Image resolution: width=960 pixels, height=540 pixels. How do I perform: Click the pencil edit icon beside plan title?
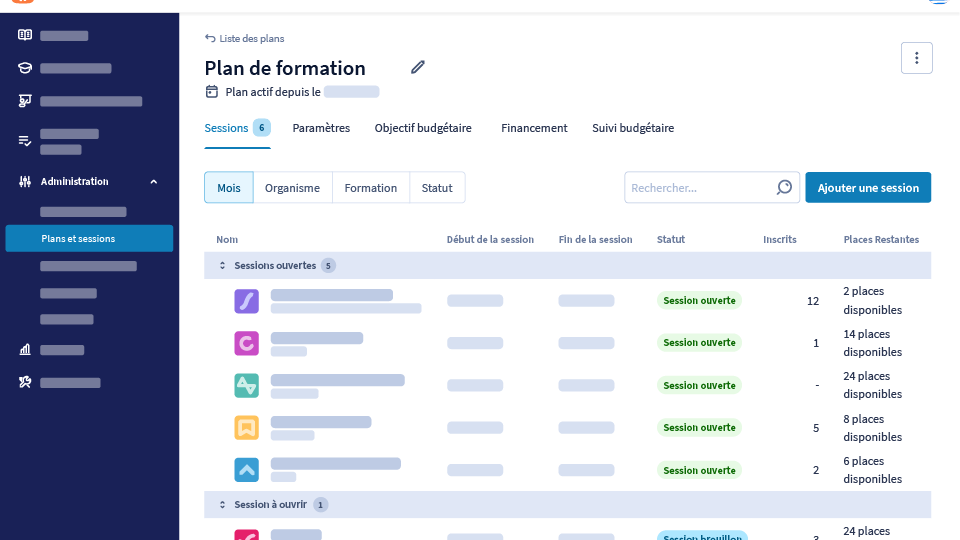[x=418, y=67]
